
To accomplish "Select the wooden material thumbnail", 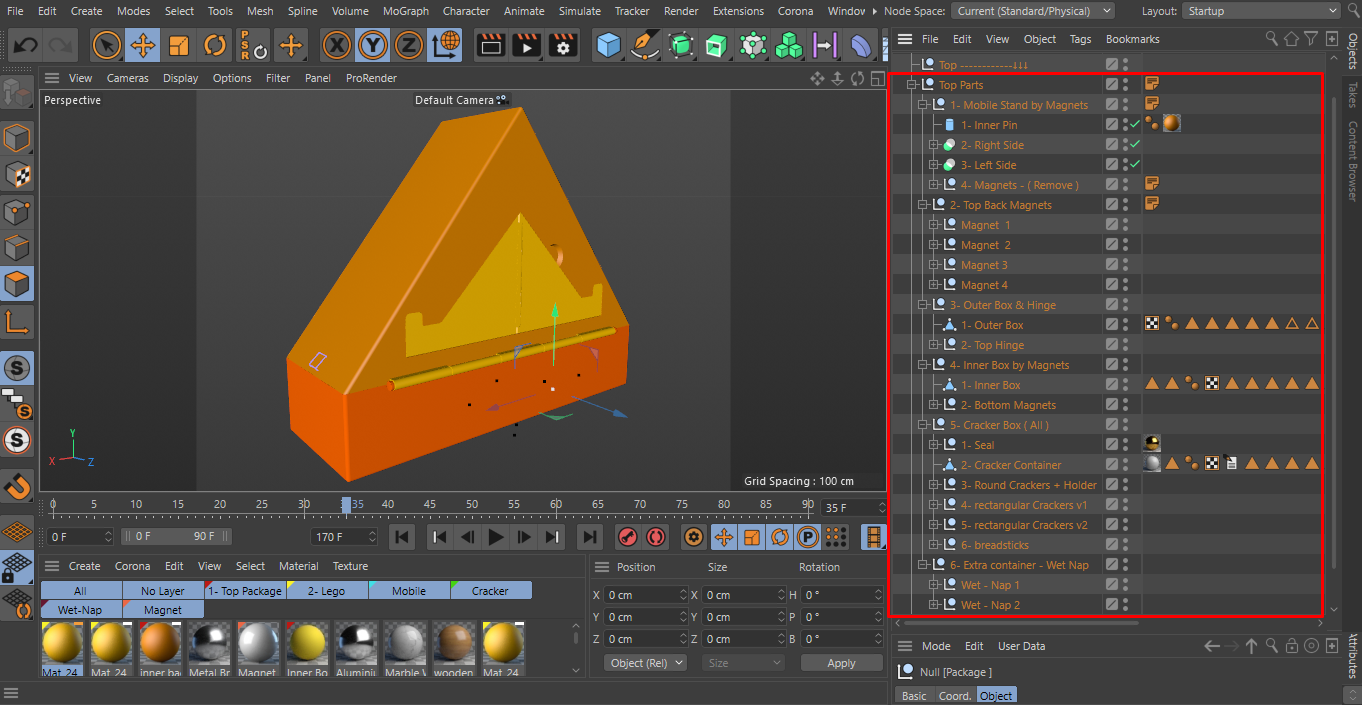I will click(x=455, y=645).
